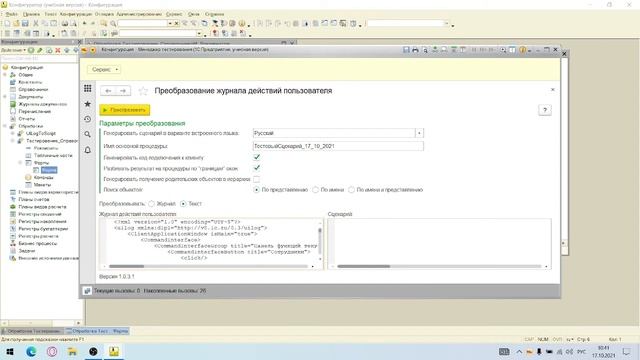Open the 'Конфигурация' menu
The height and width of the screenshot is (360, 640).
76,14
